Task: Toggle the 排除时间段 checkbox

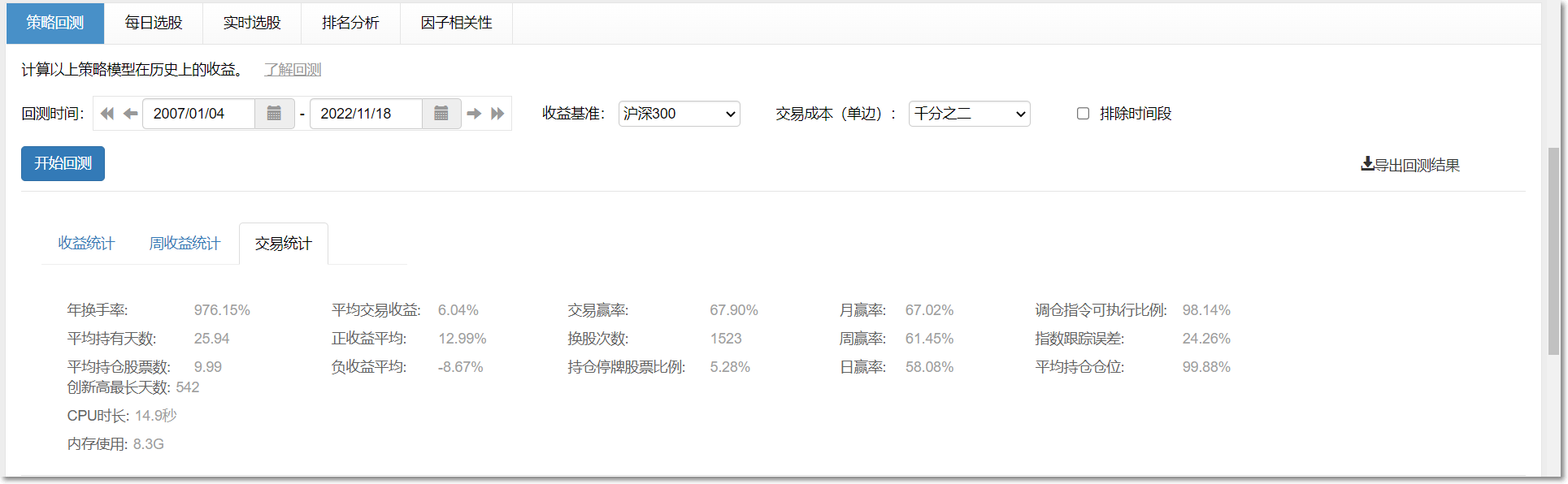Action: point(1083,114)
